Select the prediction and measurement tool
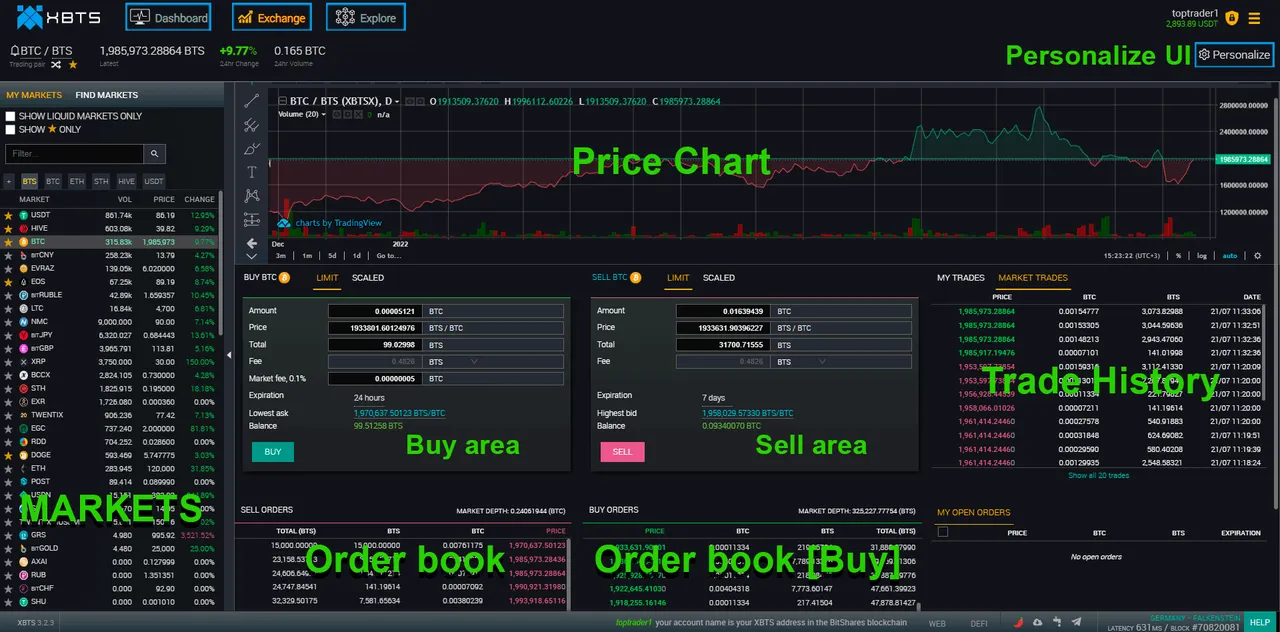 tap(252, 219)
